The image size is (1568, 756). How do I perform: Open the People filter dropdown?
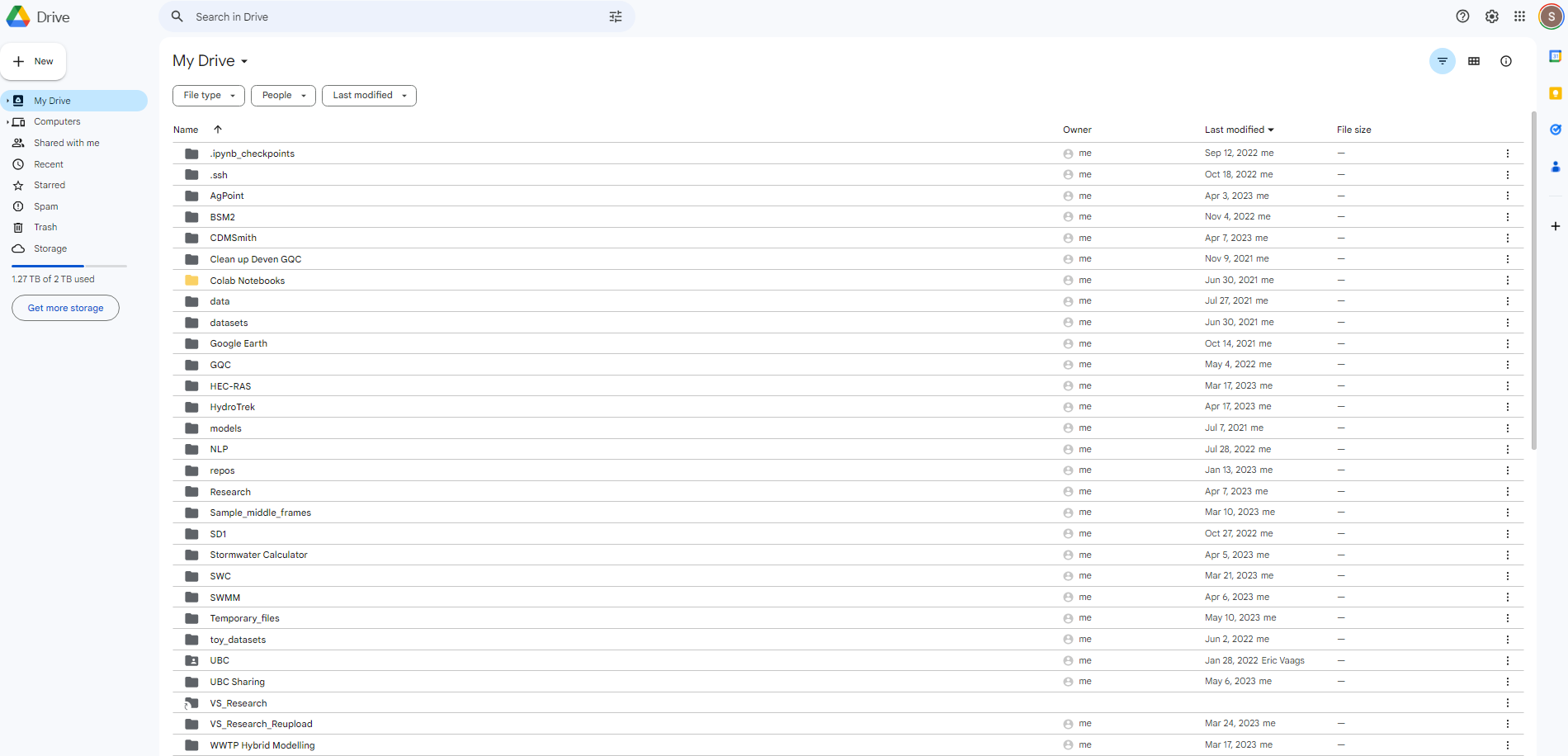coord(283,96)
